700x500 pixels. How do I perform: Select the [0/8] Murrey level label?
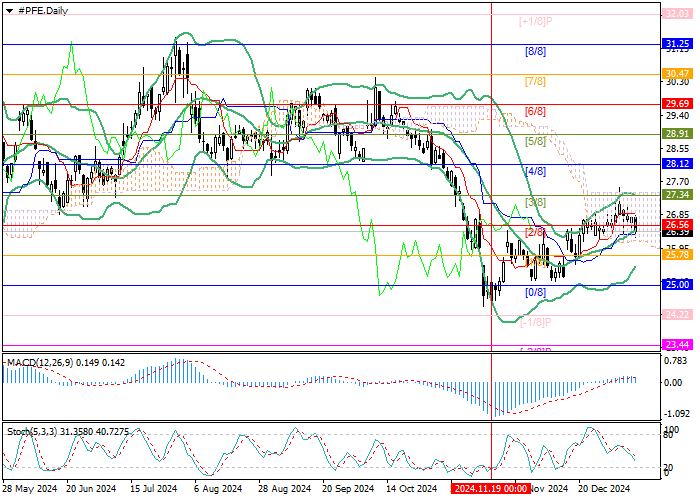[x=535, y=292]
